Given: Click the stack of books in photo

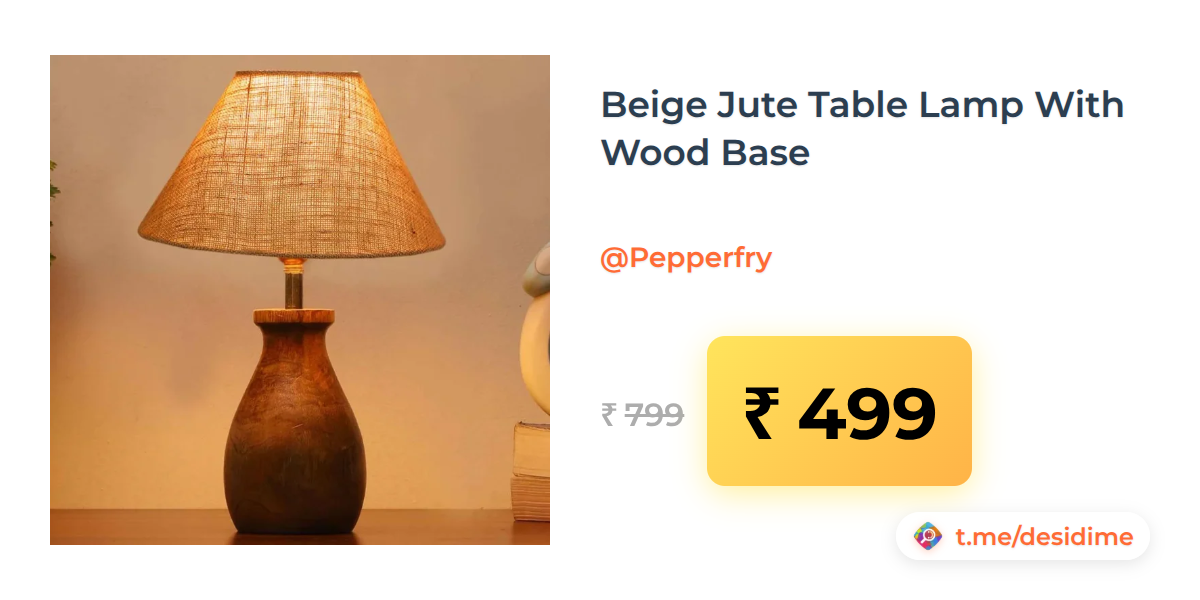Looking at the screenshot, I should 531,470.
